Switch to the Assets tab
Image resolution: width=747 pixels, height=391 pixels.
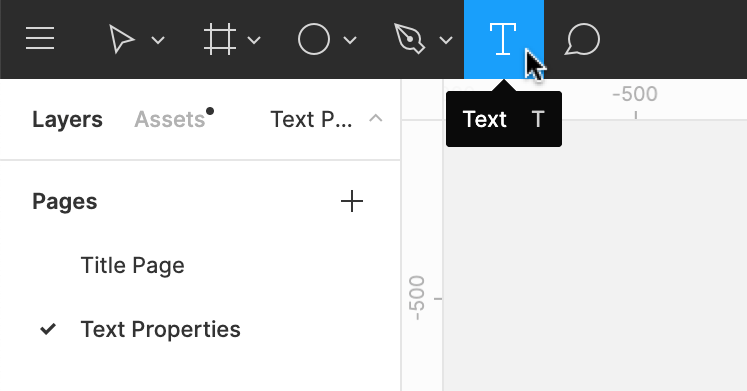170,120
